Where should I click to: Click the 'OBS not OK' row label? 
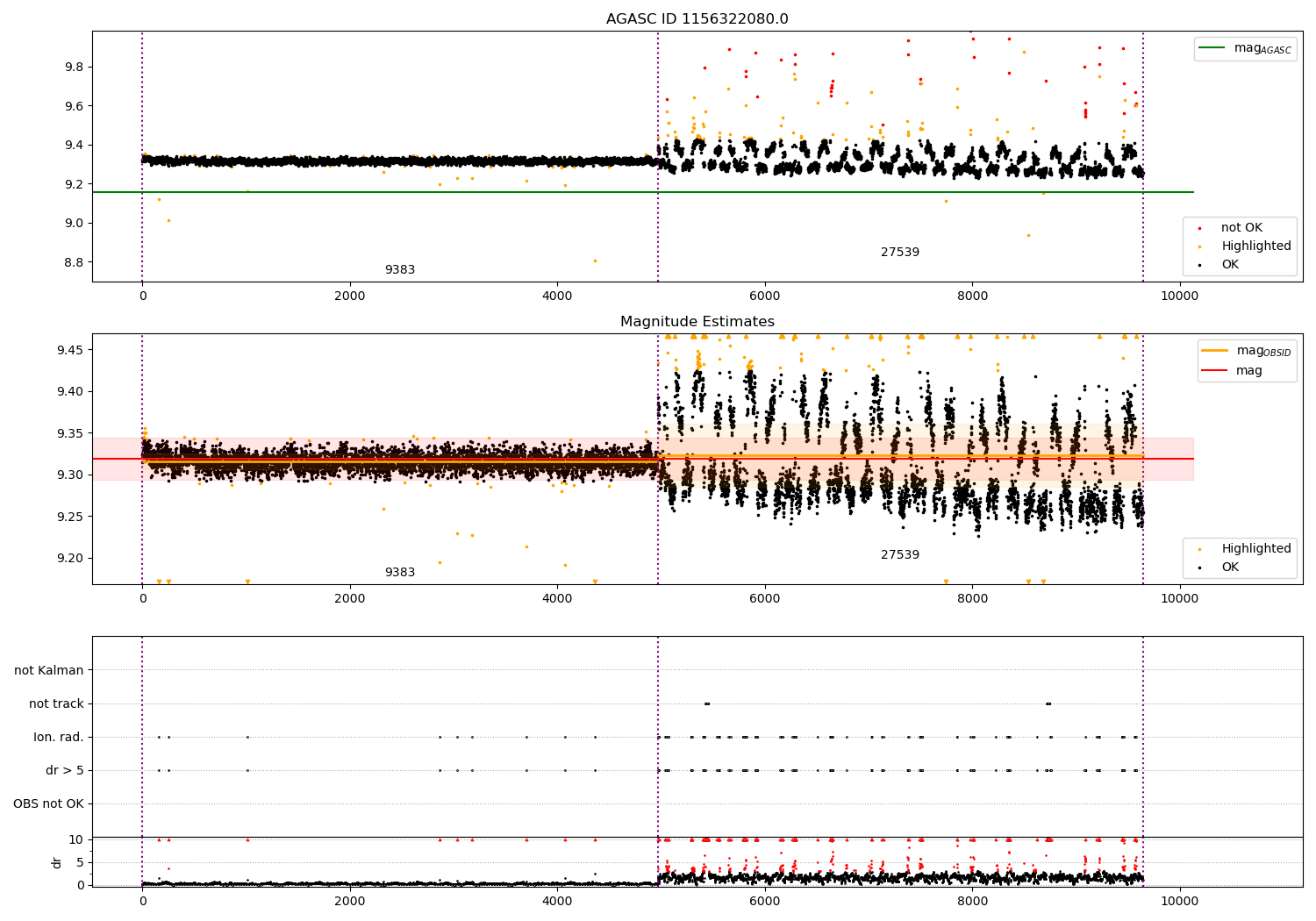tap(48, 804)
